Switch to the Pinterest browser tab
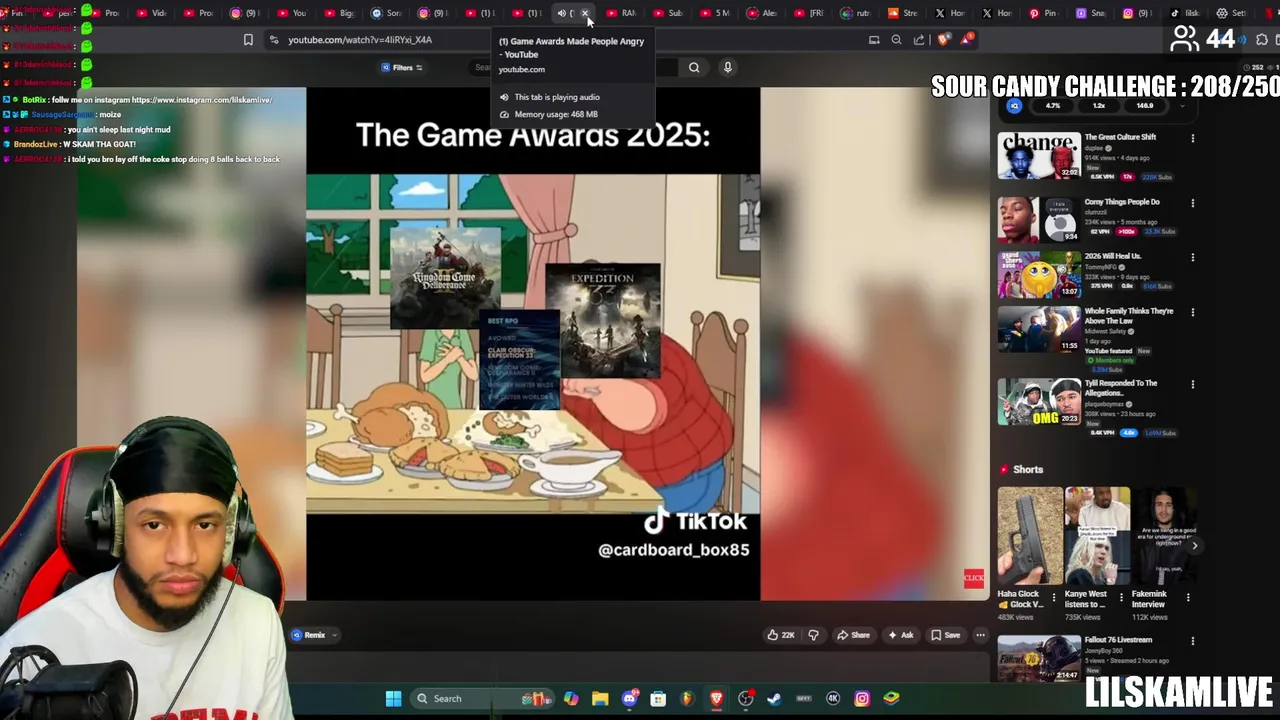The height and width of the screenshot is (720, 1280). [x=1045, y=13]
